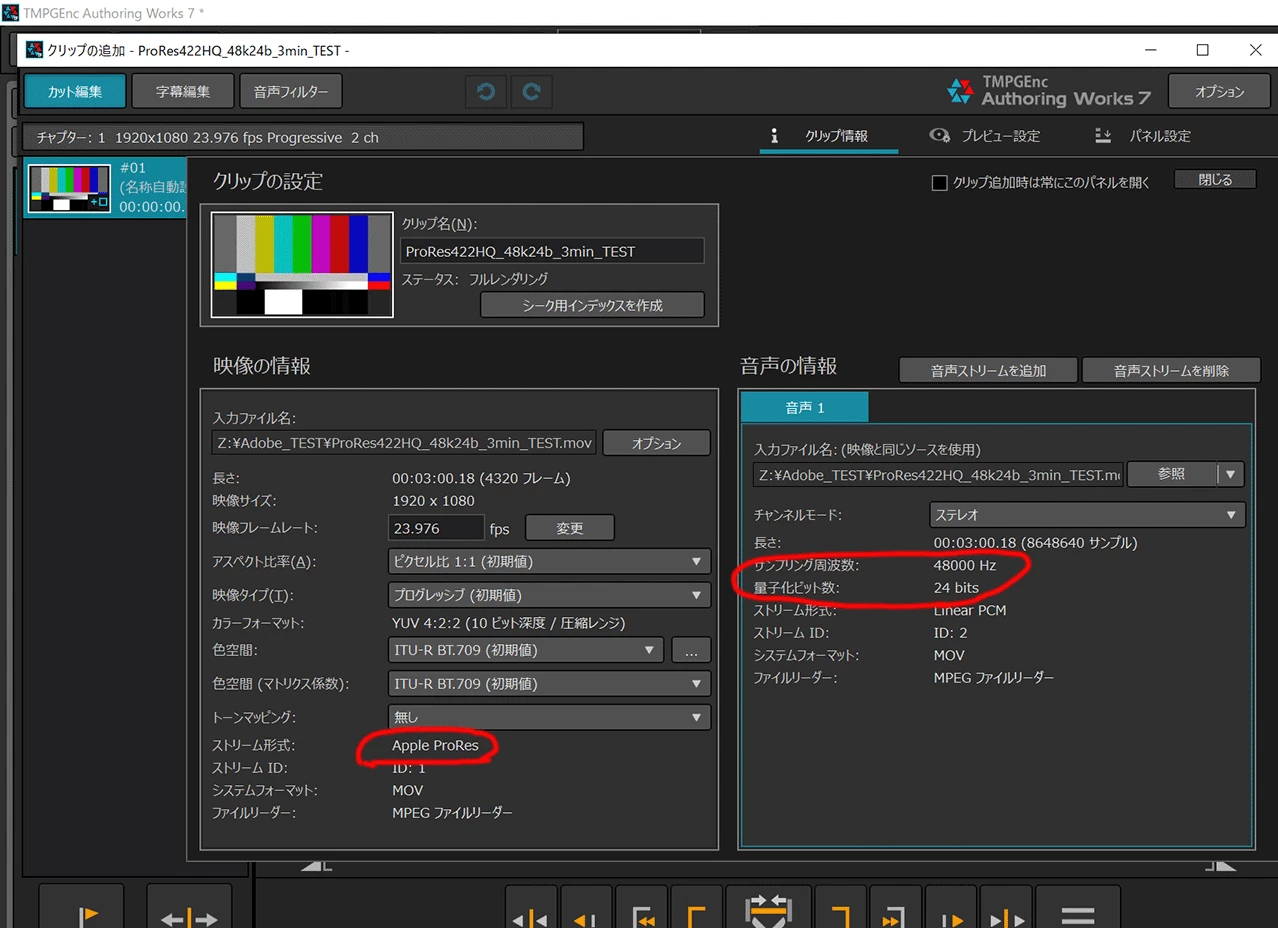Click the audio 入力ファイル名 path field
The image size is (1278, 928).
click(938, 474)
